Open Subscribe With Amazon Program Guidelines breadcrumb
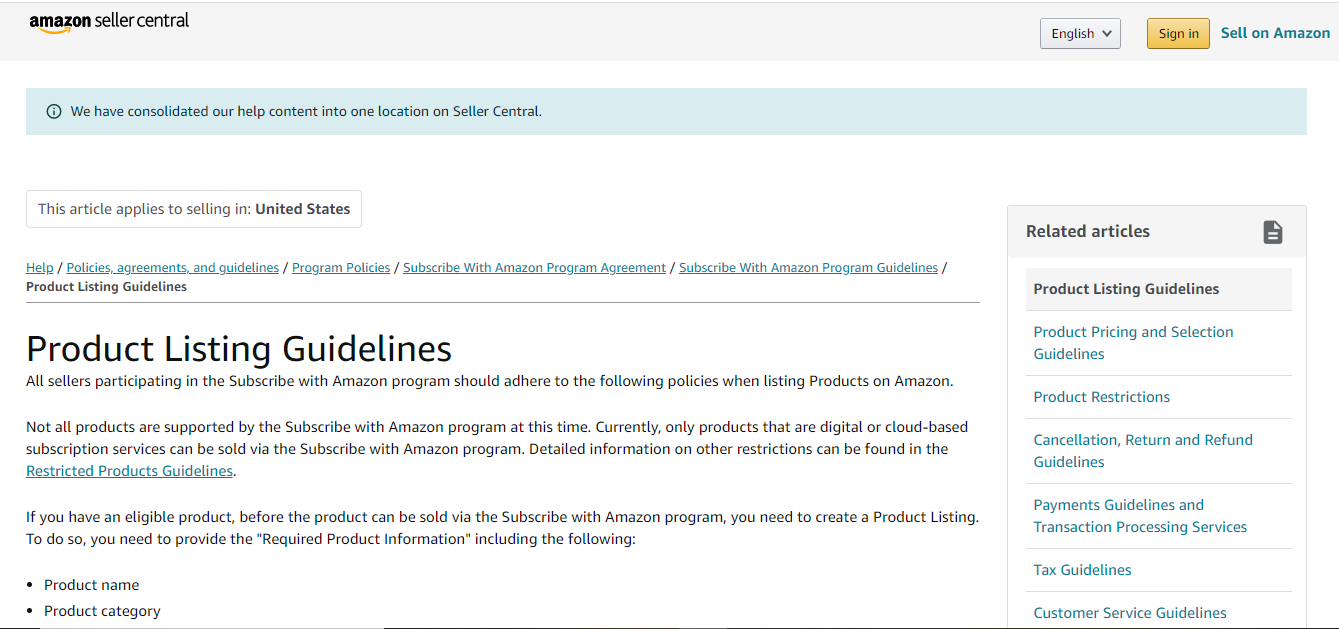 pos(808,267)
